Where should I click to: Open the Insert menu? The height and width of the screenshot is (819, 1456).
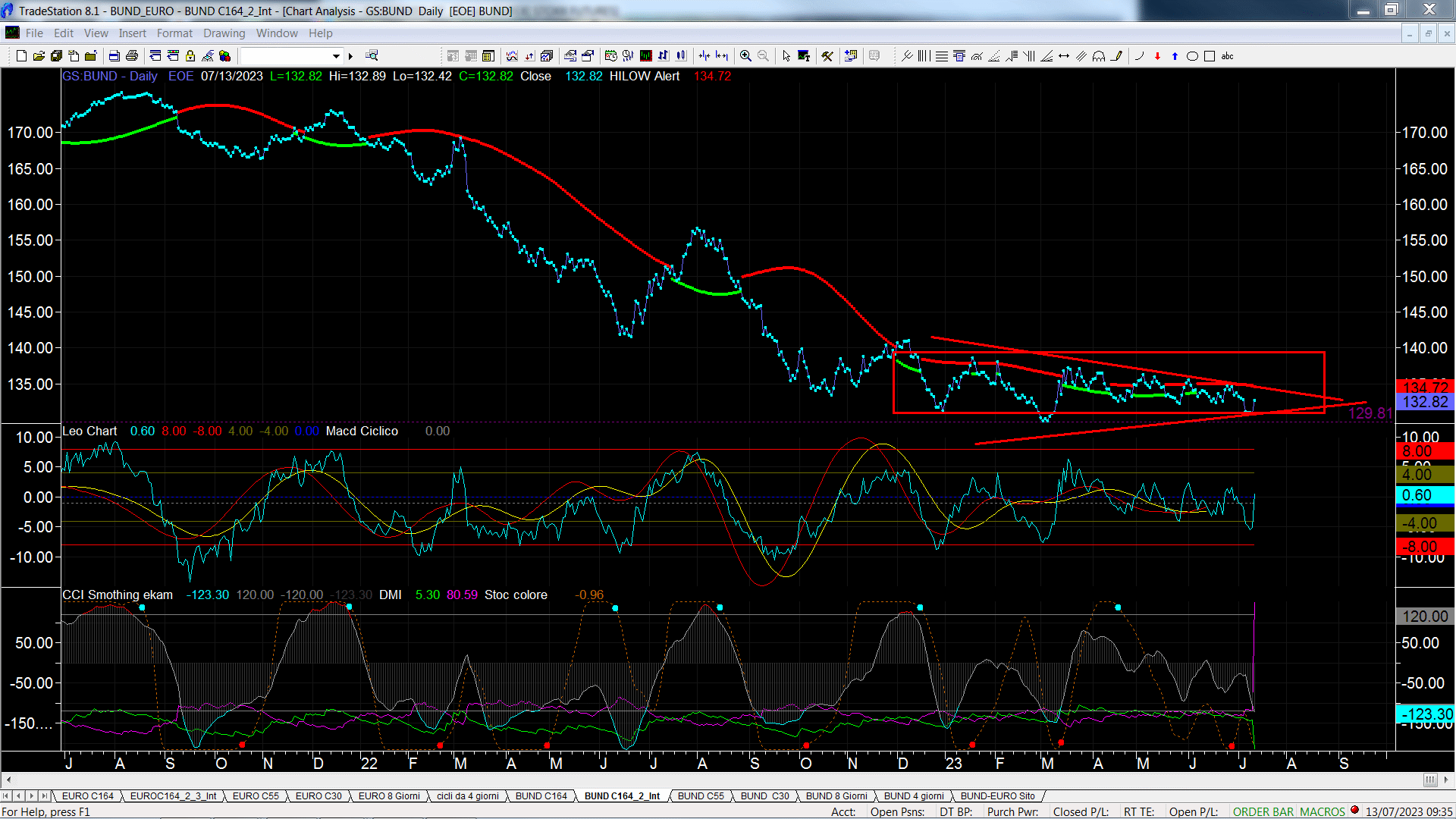point(132,33)
